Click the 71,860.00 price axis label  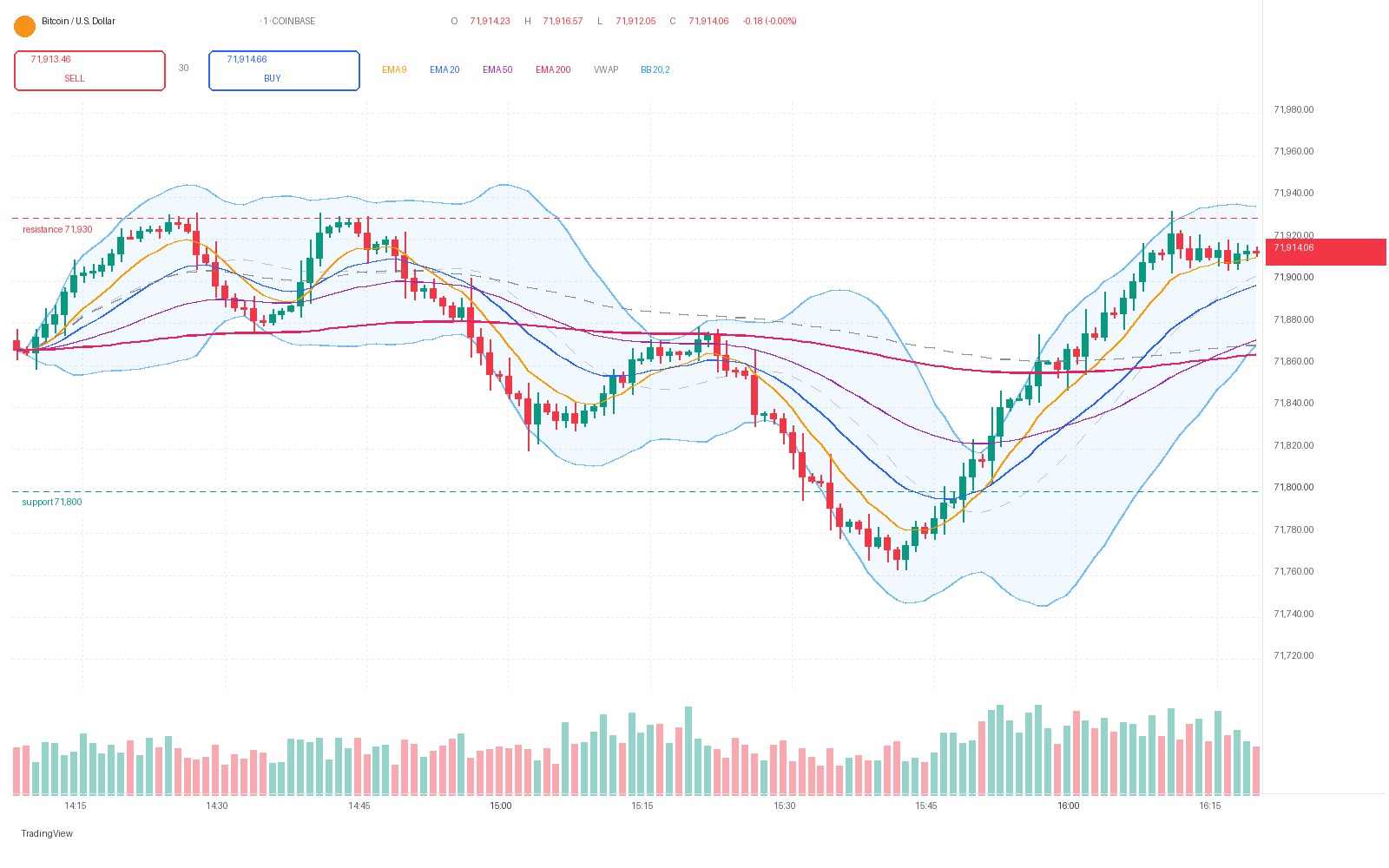click(1294, 361)
